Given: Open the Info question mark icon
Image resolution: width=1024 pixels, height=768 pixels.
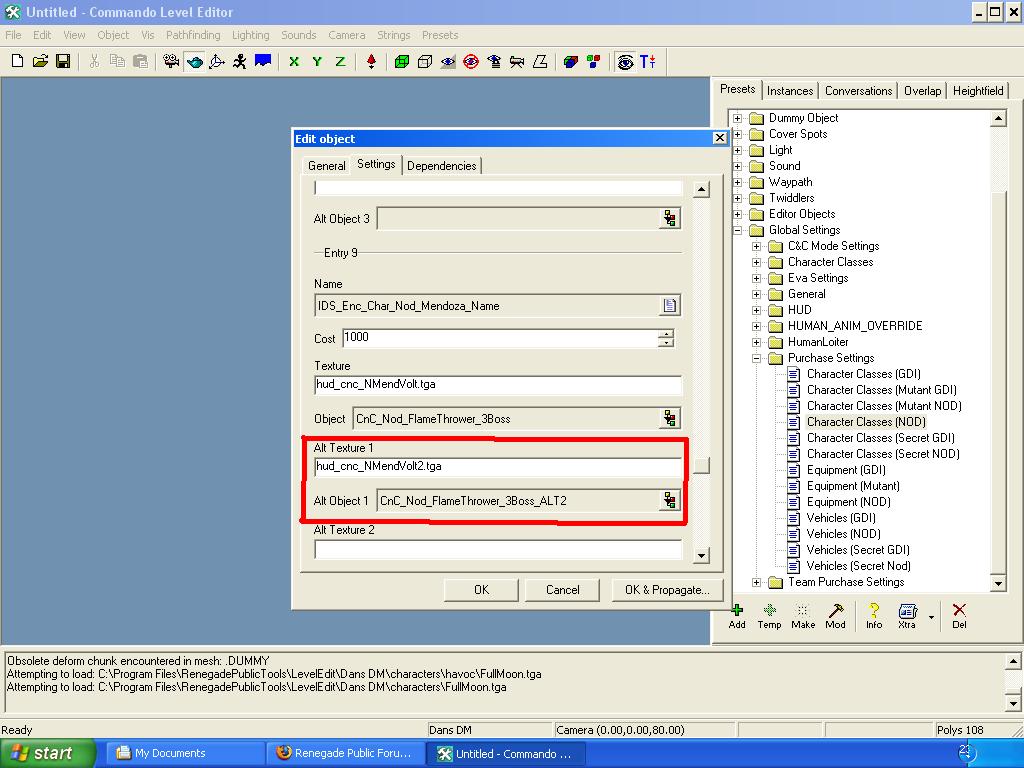Looking at the screenshot, I should click(874, 611).
